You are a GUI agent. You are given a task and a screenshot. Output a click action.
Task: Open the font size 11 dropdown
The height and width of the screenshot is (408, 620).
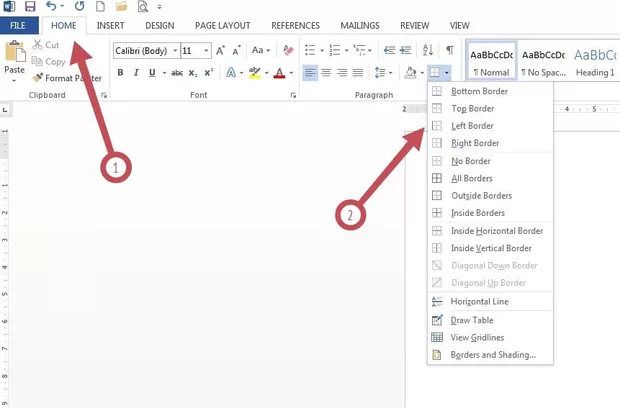point(206,51)
